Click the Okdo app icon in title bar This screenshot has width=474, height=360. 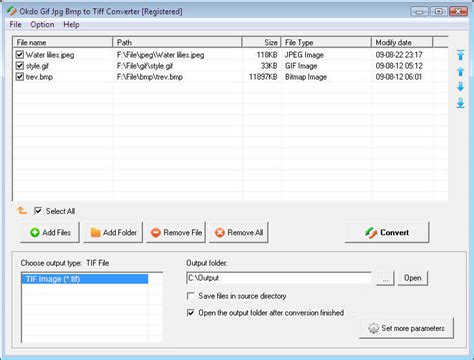point(11,11)
